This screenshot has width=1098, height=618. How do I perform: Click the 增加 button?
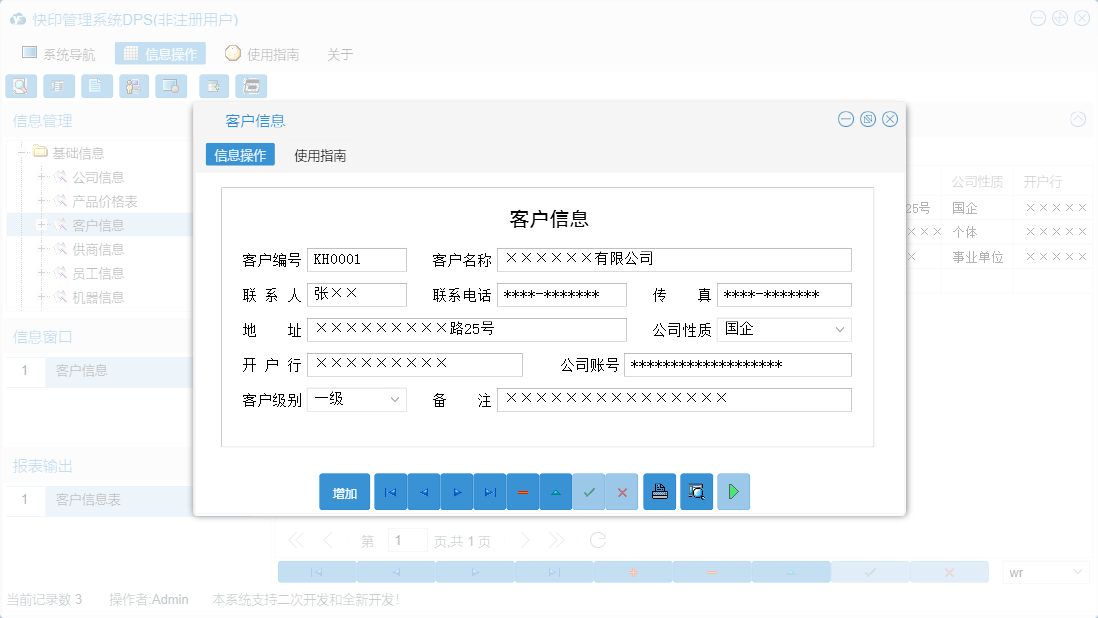[344, 491]
